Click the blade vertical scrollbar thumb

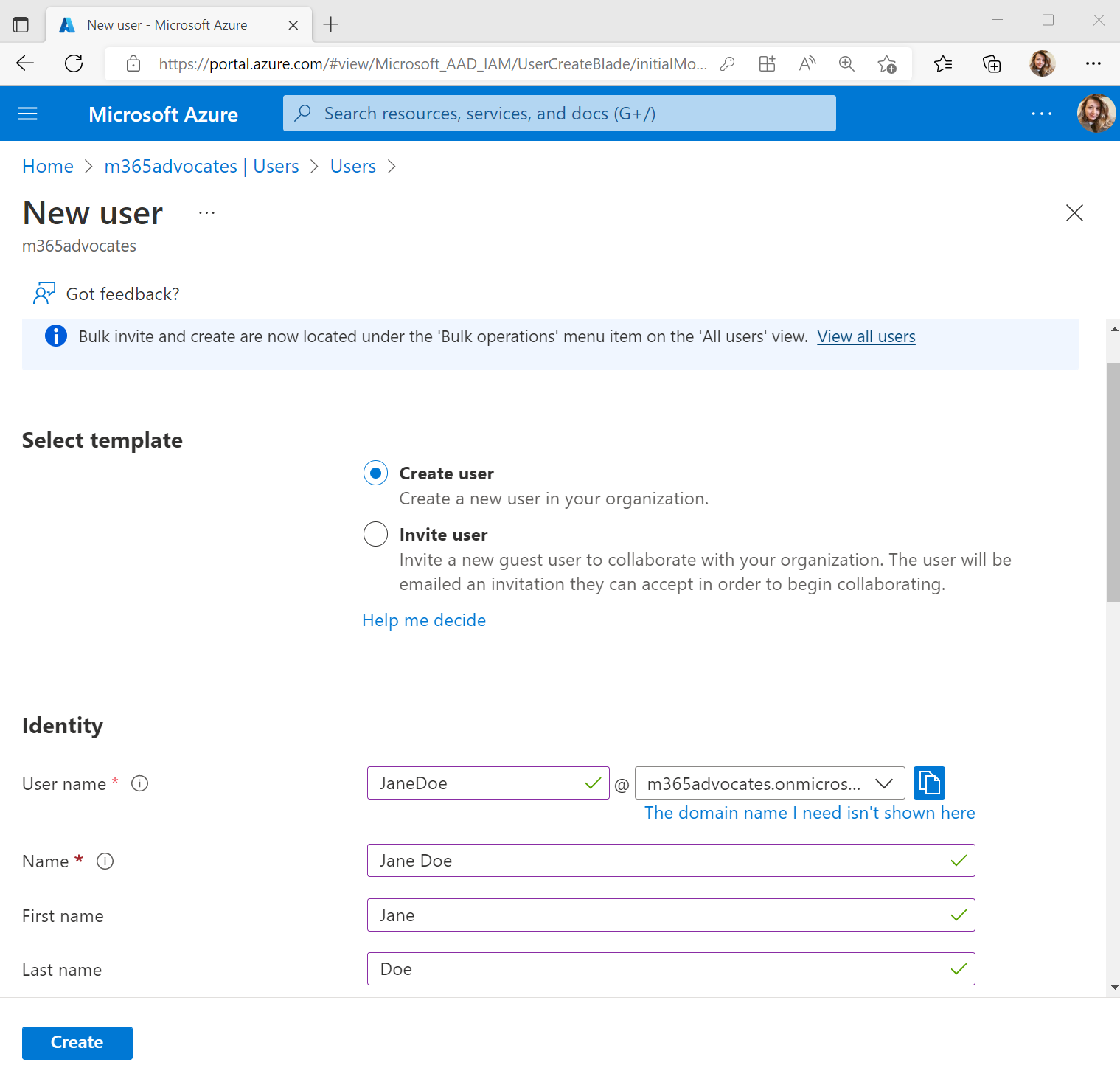click(1113, 482)
